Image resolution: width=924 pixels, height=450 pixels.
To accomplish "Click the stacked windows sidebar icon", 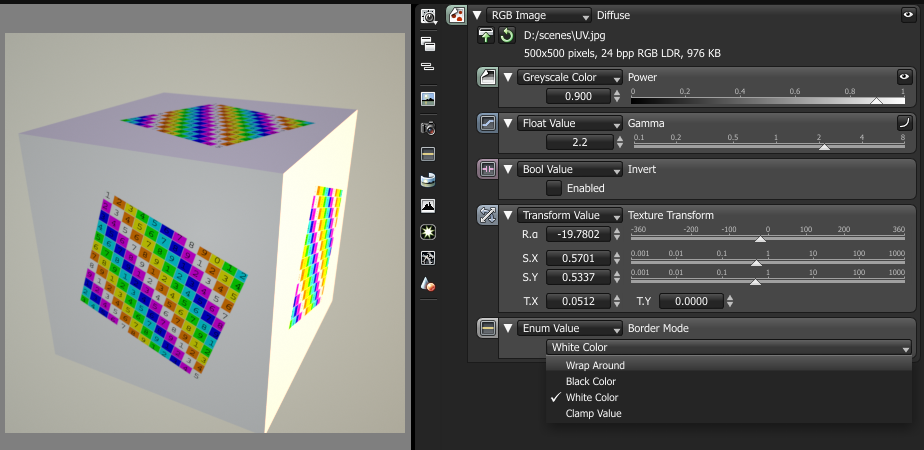I will click(x=428, y=43).
